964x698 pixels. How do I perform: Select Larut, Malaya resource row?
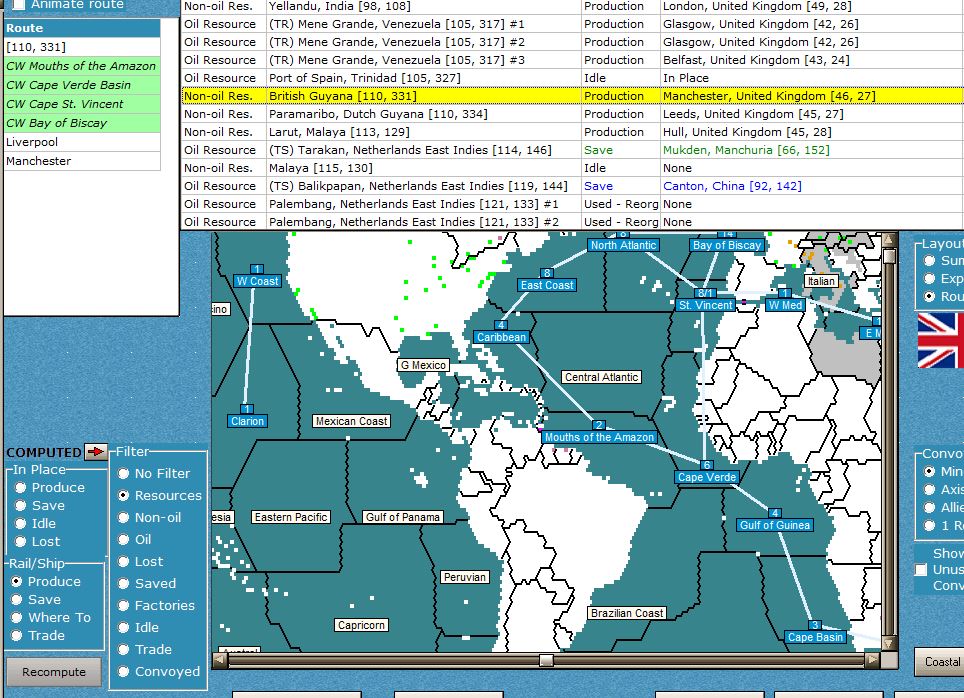pos(572,132)
